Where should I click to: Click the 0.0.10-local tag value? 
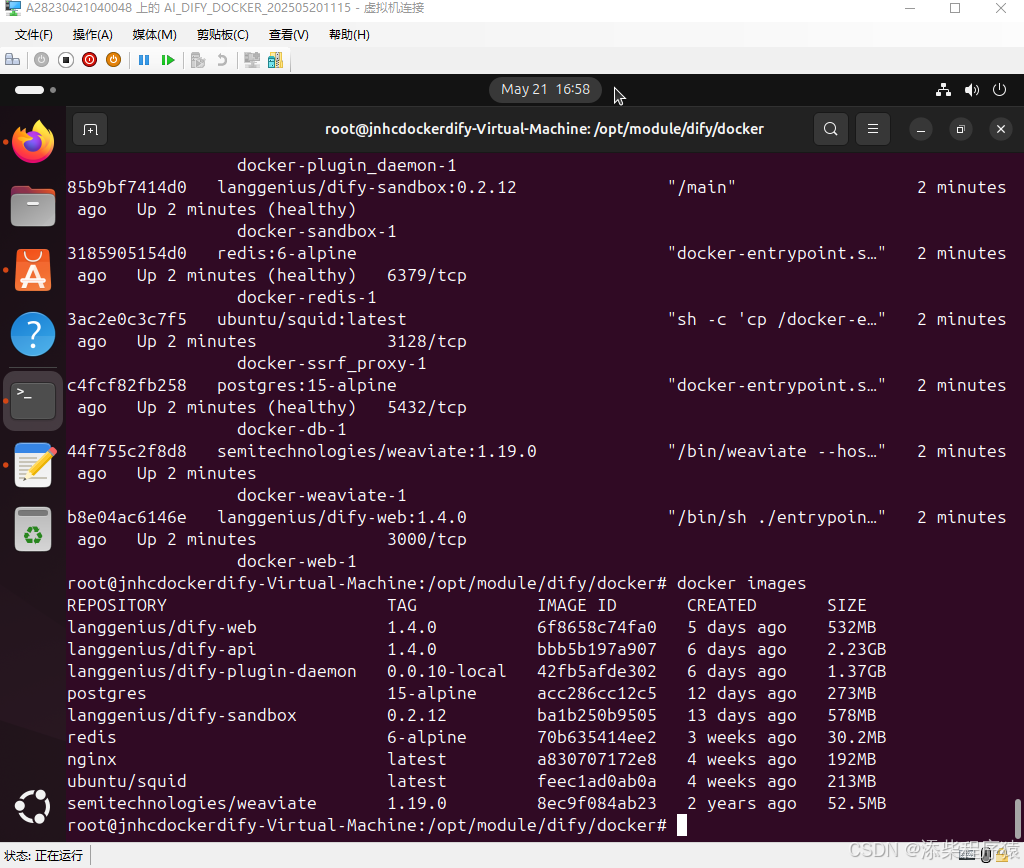click(x=447, y=671)
